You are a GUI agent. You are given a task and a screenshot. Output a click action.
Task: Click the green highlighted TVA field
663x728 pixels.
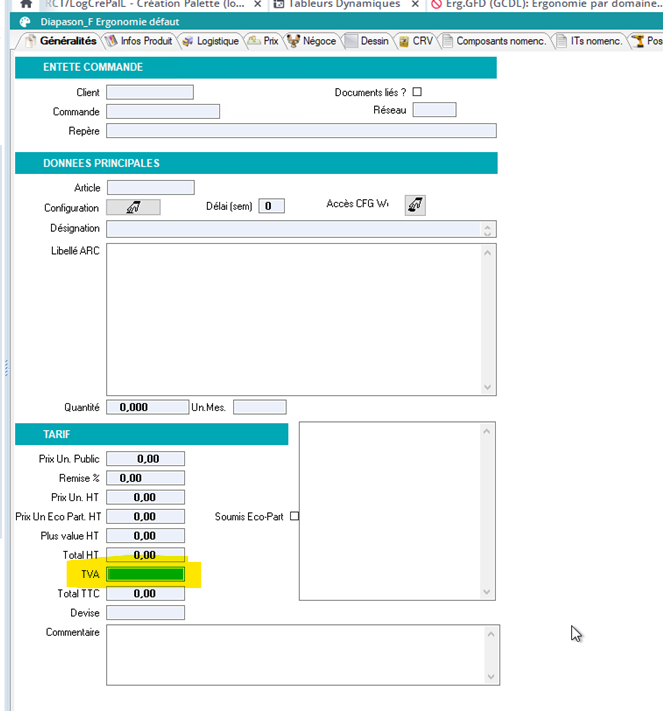(x=145, y=574)
